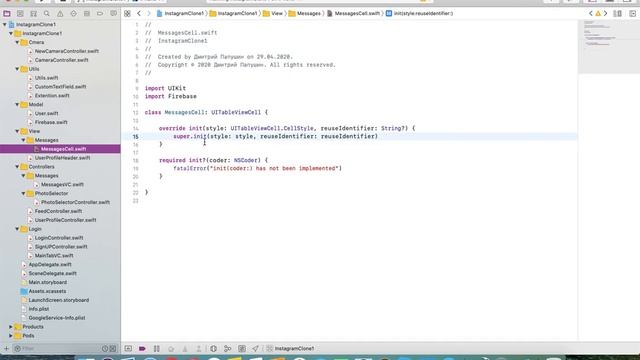Image resolution: width=640 pixels, height=360 pixels.
Task: Add a new file with plus button
Action: [6, 349]
